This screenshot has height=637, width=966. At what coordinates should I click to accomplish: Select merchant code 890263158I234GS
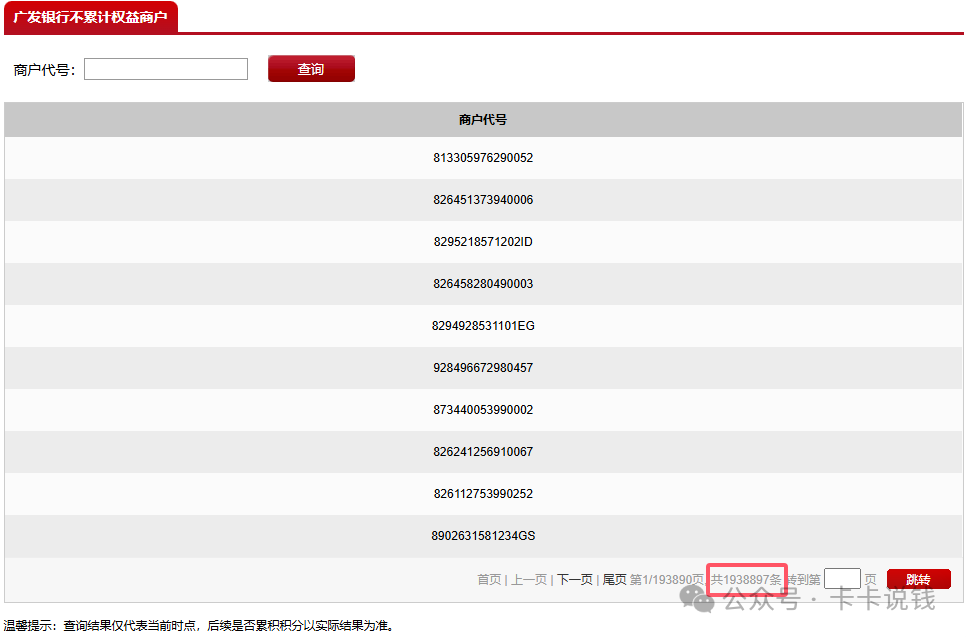click(483, 535)
